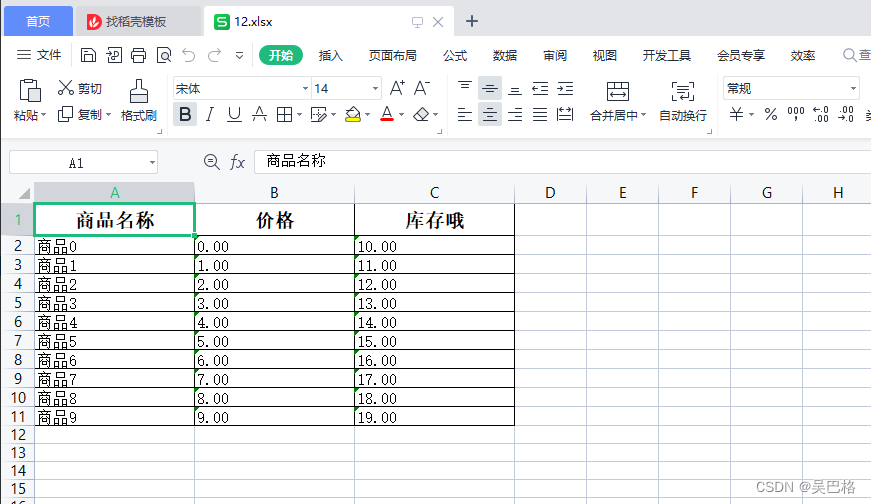The image size is (871, 504).
Task: Click Increase indent icon
Action: (565, 88)
